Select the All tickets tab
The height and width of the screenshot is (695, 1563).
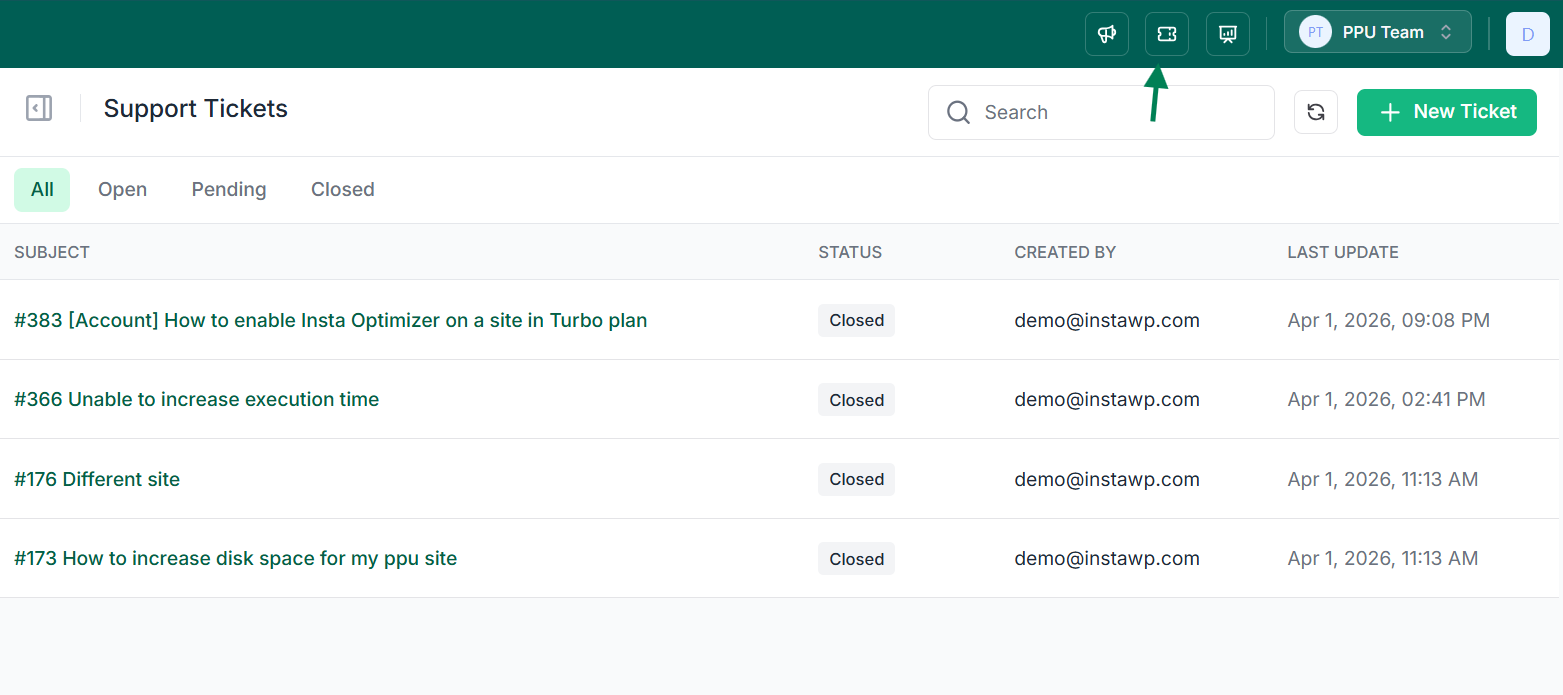42,190
